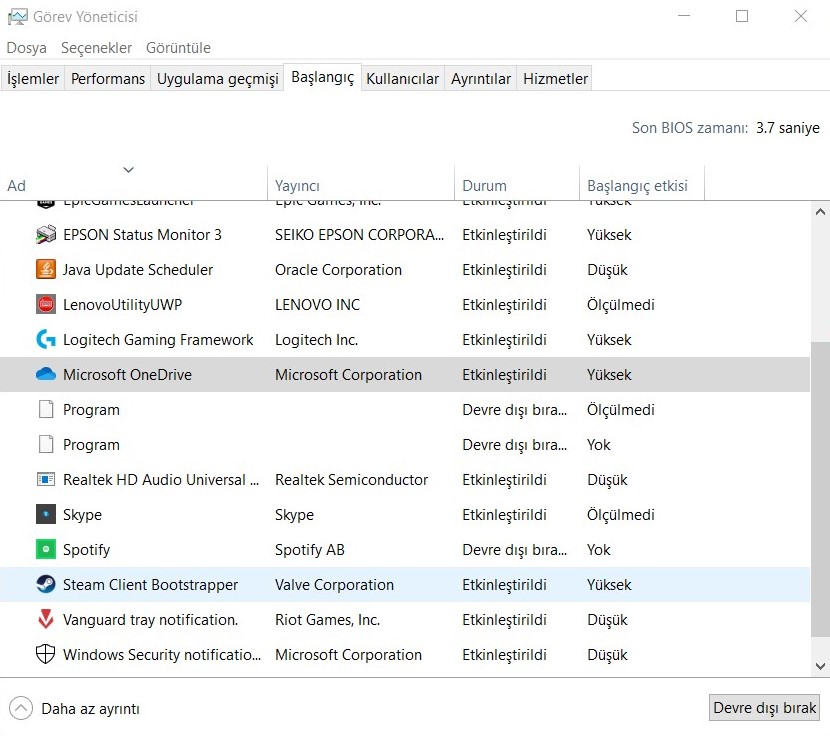Switch to the İşlemler tab
The image size is (830, 736).
[33, 78]
